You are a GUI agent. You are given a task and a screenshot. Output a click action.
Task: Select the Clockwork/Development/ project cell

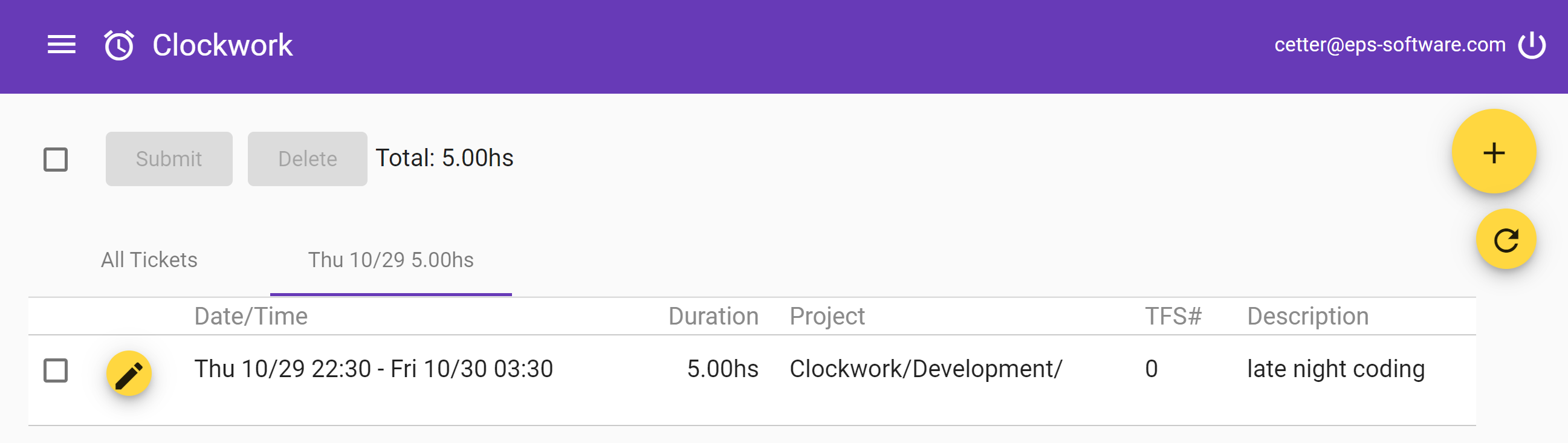pyautogui.click(x=926, y=369)
